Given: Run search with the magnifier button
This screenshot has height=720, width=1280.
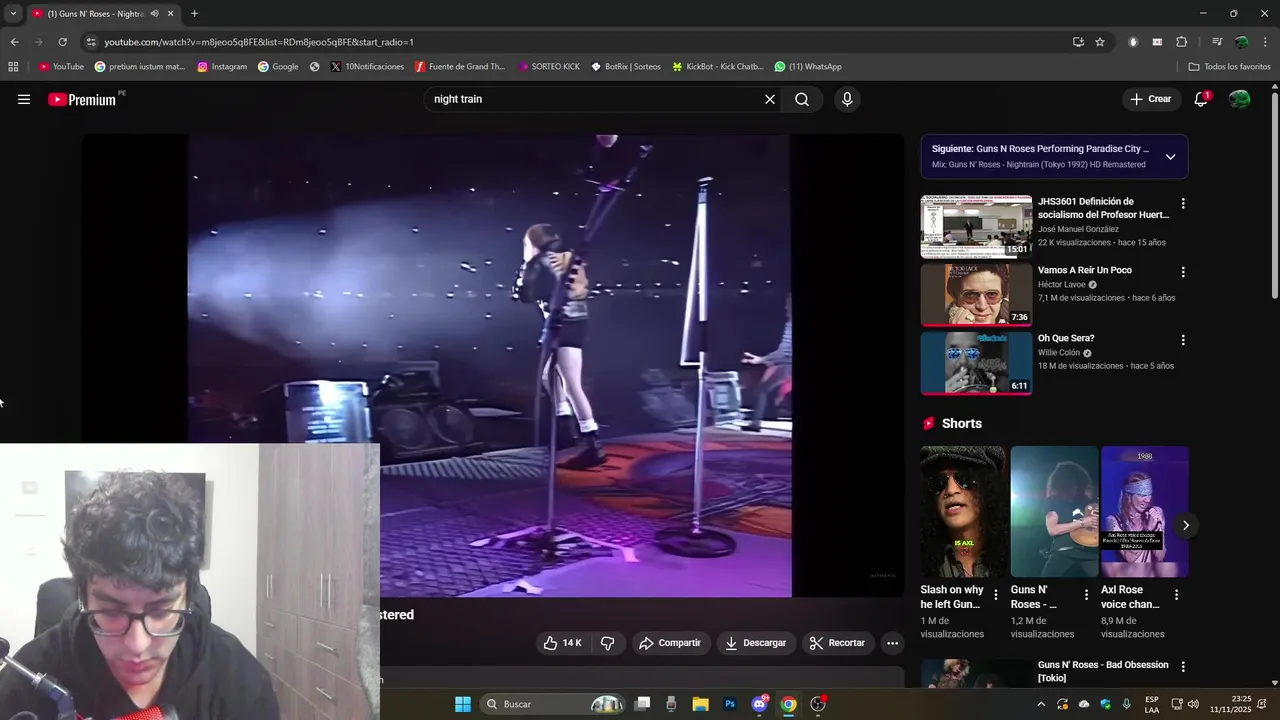Looking at the screenshot, I should pyautogui.click(x=802, y=99).
